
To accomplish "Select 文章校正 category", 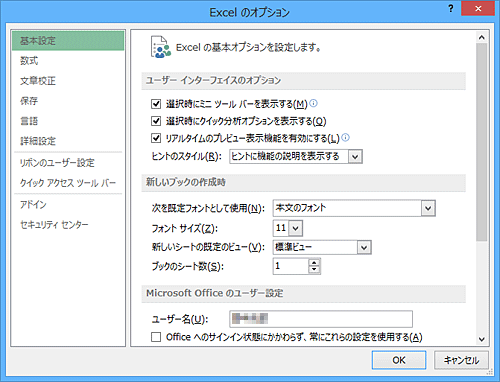I will (68, 81).
